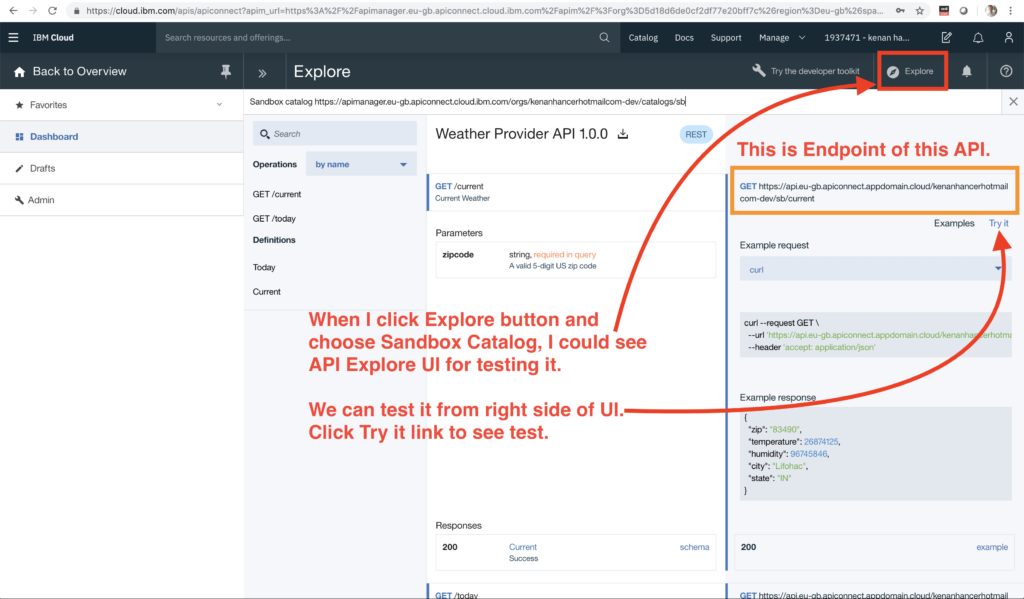Screen dimensions: 1024x599
Task: Open the Catalog menu
Action: click(643, 38)
